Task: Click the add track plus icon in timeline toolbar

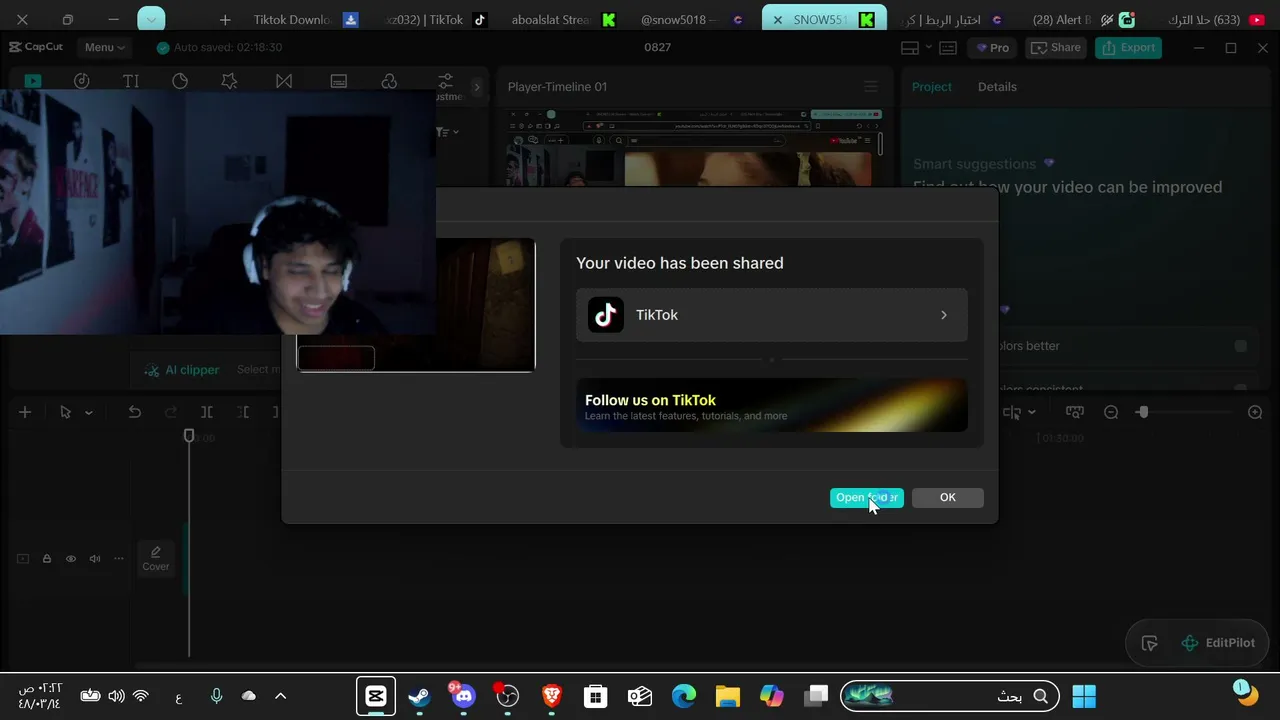Action: point(25,412)
